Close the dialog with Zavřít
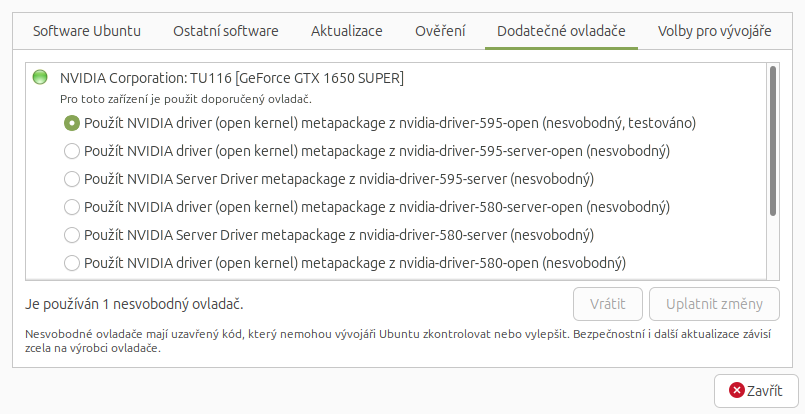 tap(755, 391)
